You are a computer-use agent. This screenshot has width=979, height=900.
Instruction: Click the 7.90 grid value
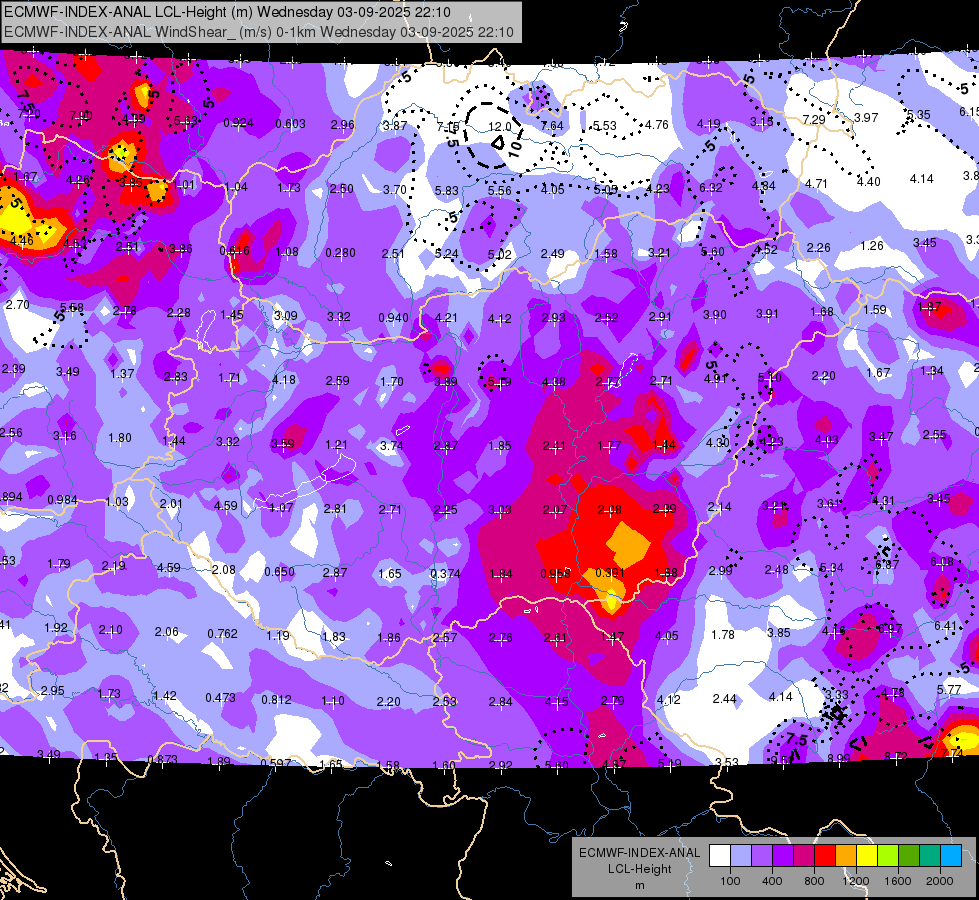pyautogui.click(x=81, y=116)
